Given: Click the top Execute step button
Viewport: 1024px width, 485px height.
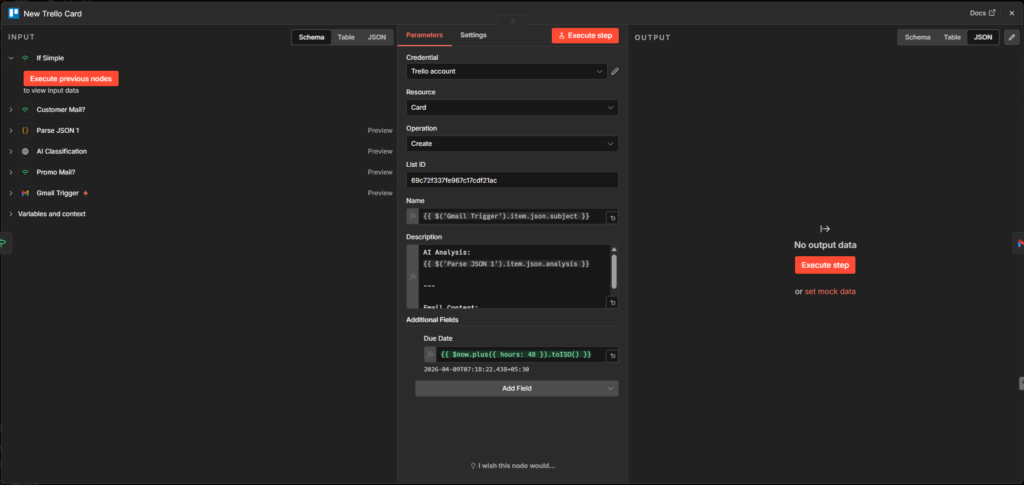Looking at the screenshot, I should (584, 36).
